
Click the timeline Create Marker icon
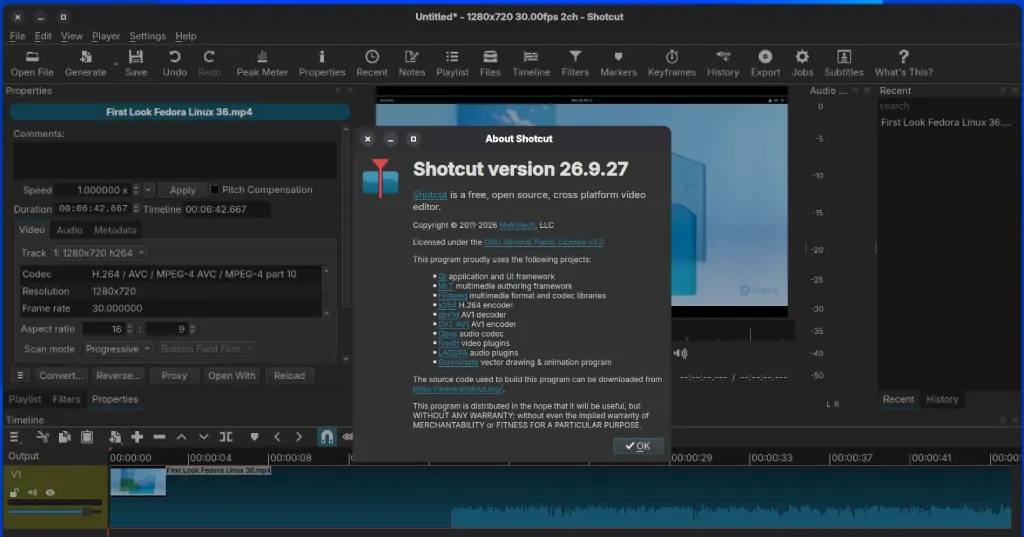[x=254, y=437]
